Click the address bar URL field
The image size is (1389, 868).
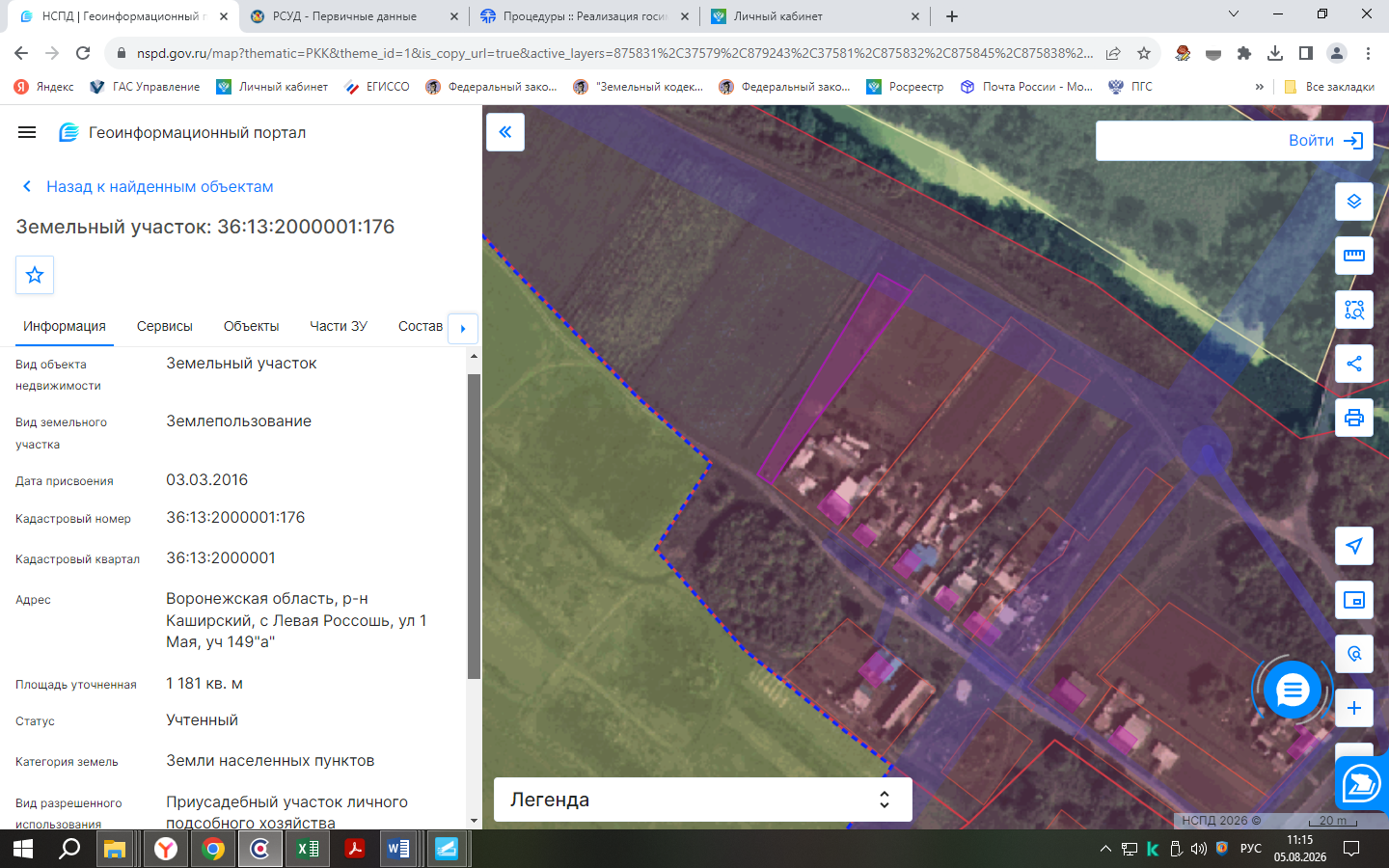(x=614, y=53)
